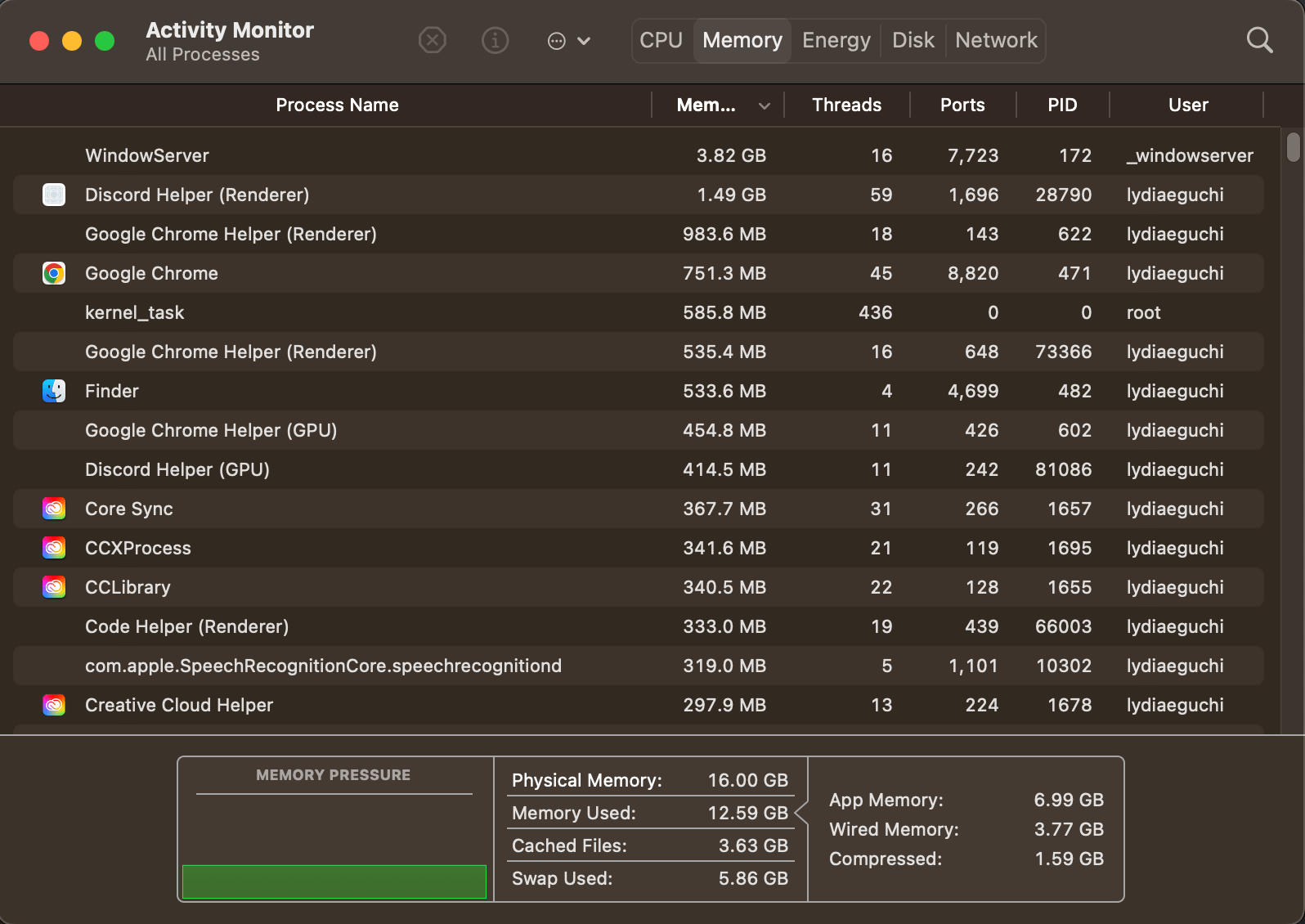Sort by User column header
The width and height of the screenshot is (1305, 924).
click(1188, 105)
